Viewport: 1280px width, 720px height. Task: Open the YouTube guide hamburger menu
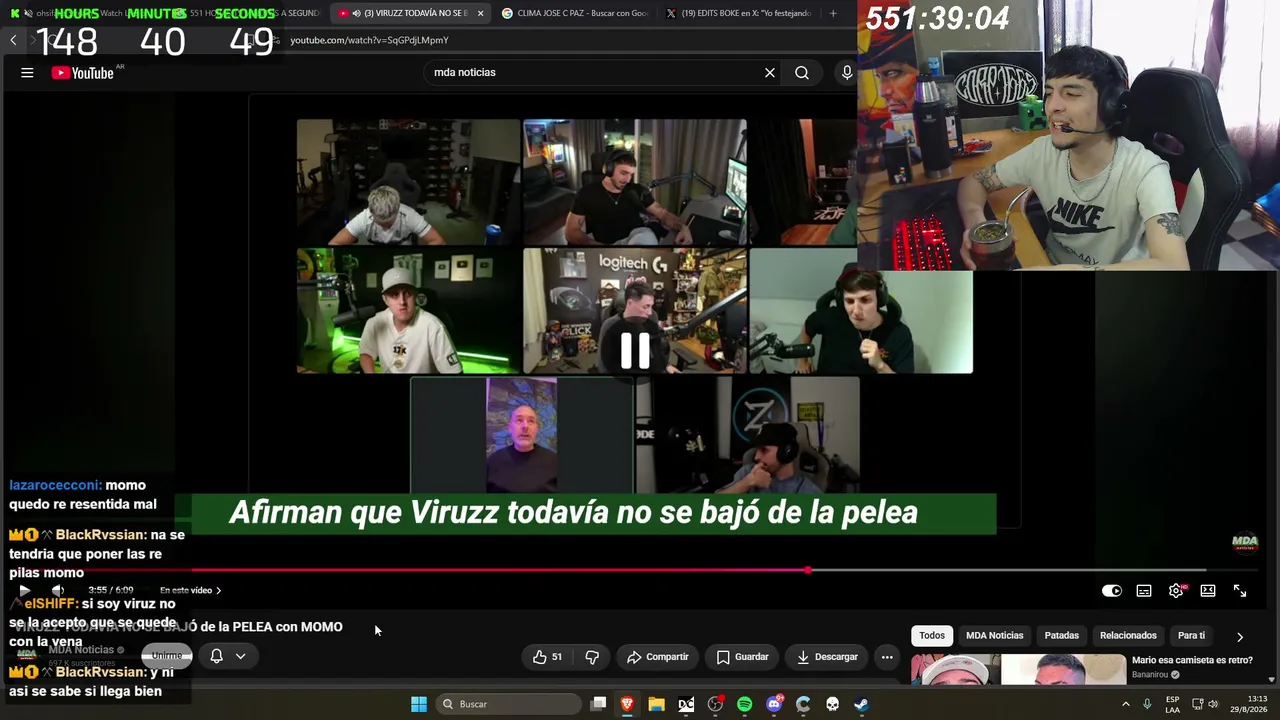point(27,72)
